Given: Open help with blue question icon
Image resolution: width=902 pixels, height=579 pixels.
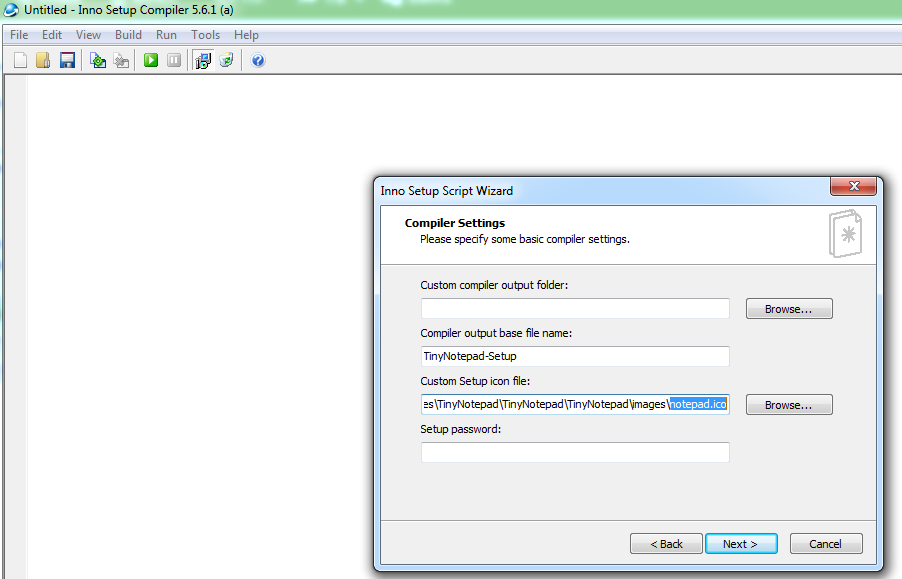Looking at the screenshot, I should click(258, 60).
